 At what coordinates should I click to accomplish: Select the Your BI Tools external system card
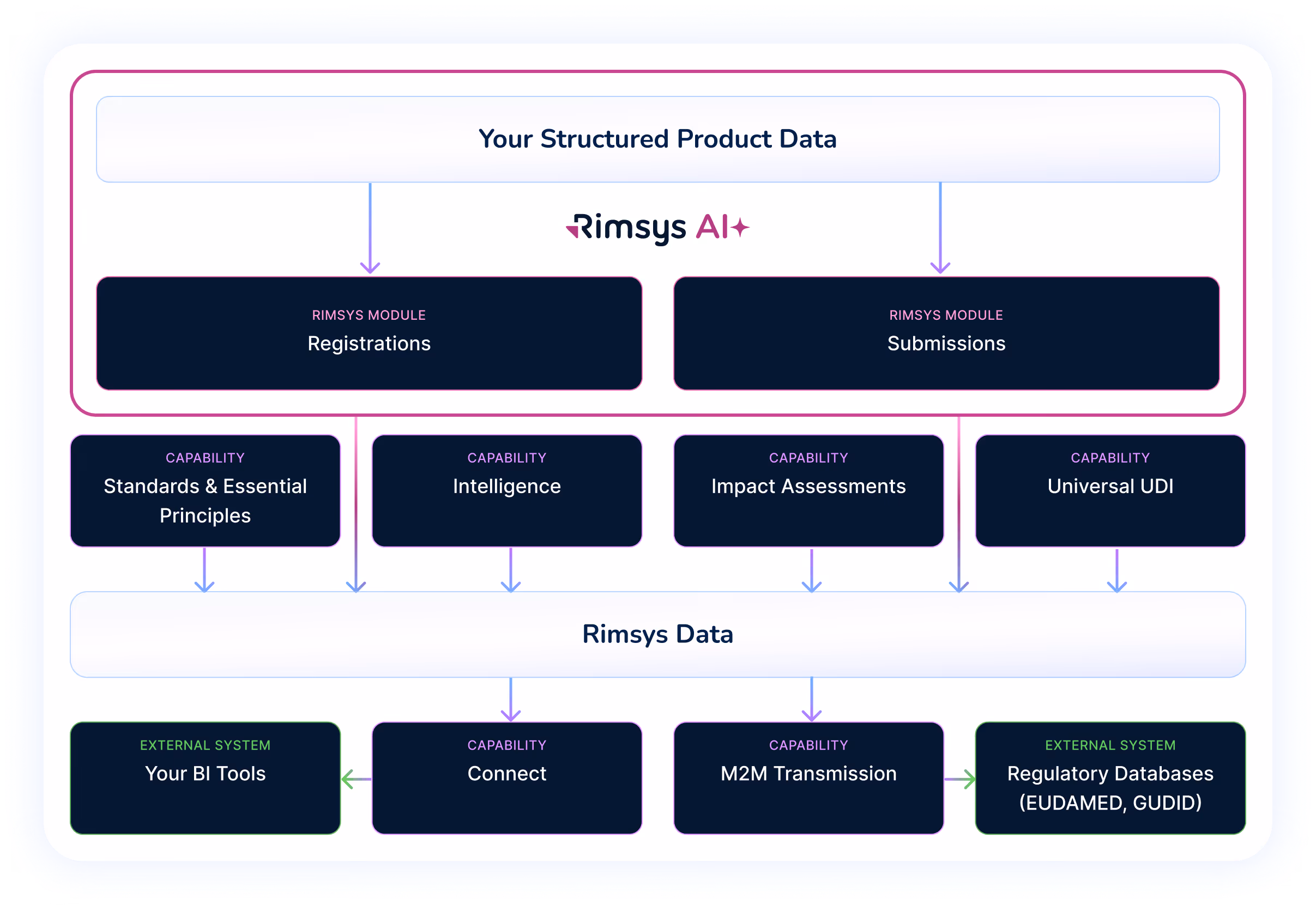(x=205, y=778)
